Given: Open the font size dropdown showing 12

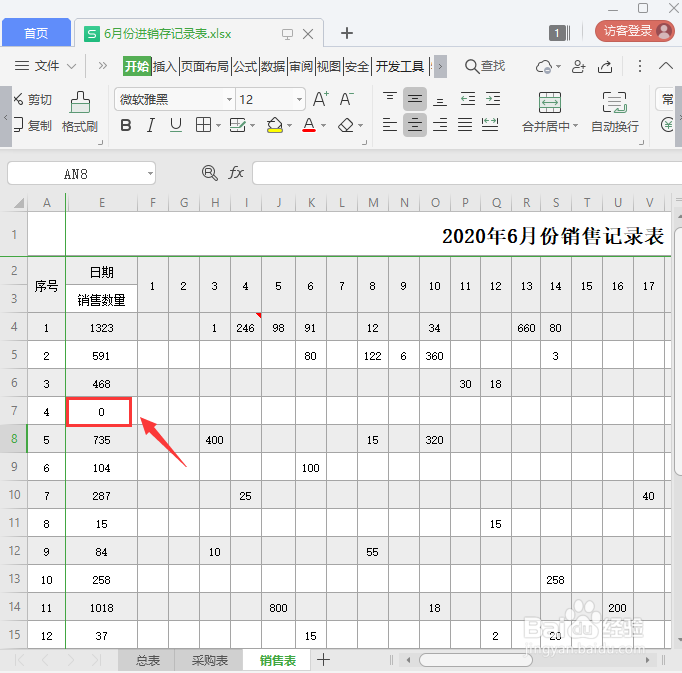Looking at the screenshot, I should 299,100.
